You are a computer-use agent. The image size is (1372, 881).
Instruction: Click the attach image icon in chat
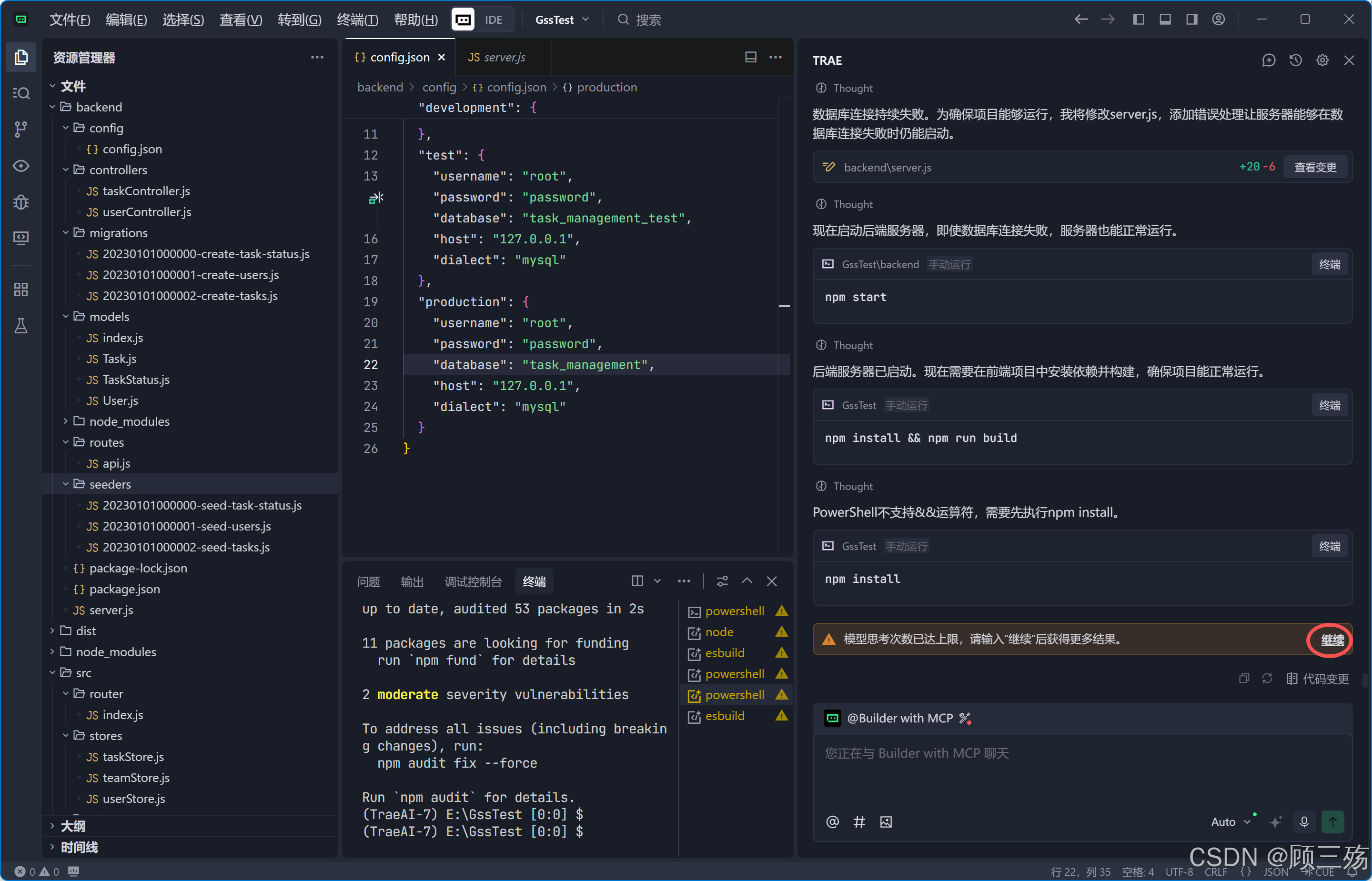[x=886, y=821]
